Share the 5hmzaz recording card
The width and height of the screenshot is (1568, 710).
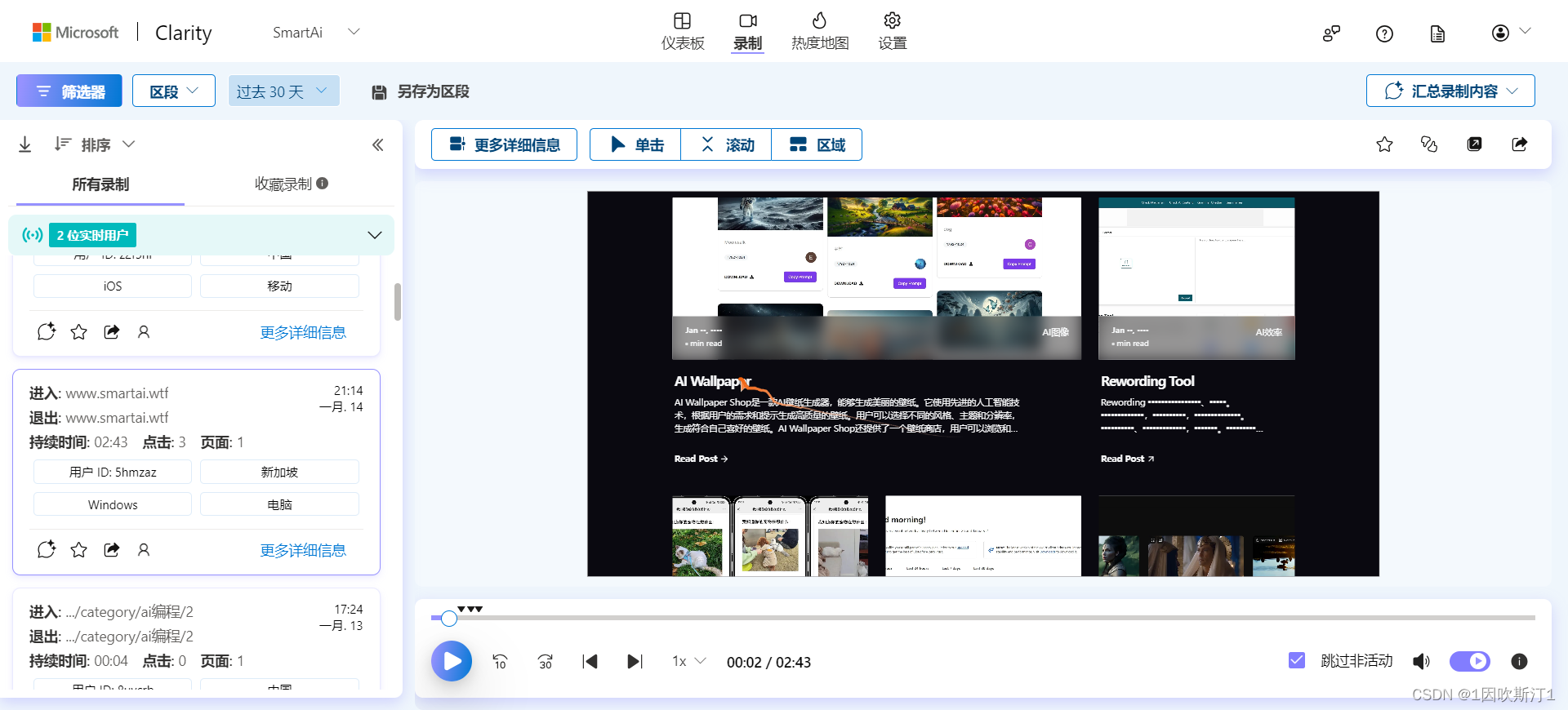[x=112, y=549]
